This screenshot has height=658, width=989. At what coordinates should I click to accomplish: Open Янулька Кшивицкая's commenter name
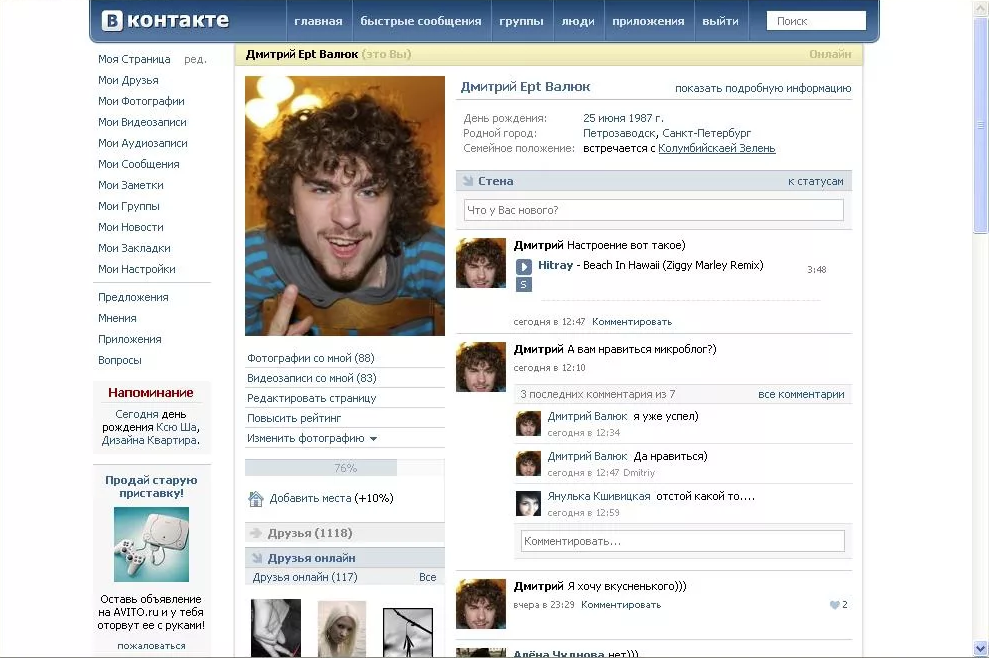point(599,496)
